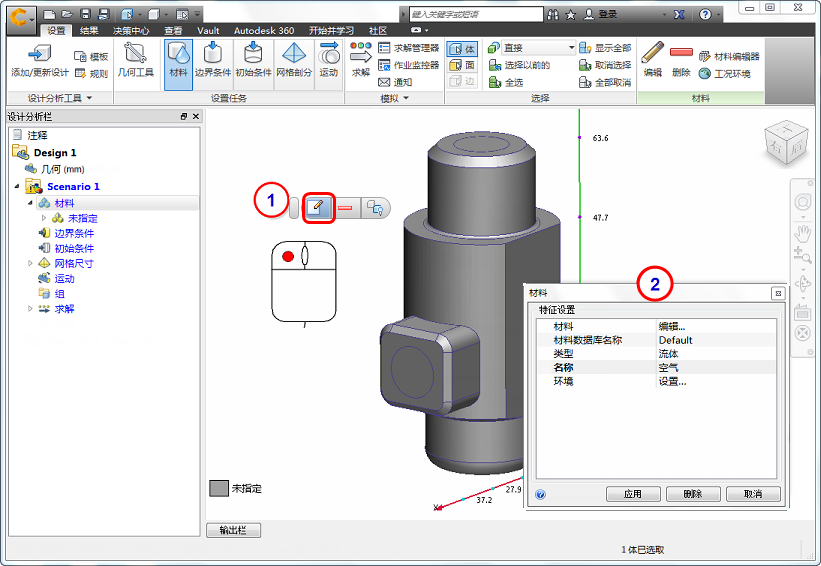
Task: Click the Remove (删除) red ribbon icon
Action: (x=681, y=59)
